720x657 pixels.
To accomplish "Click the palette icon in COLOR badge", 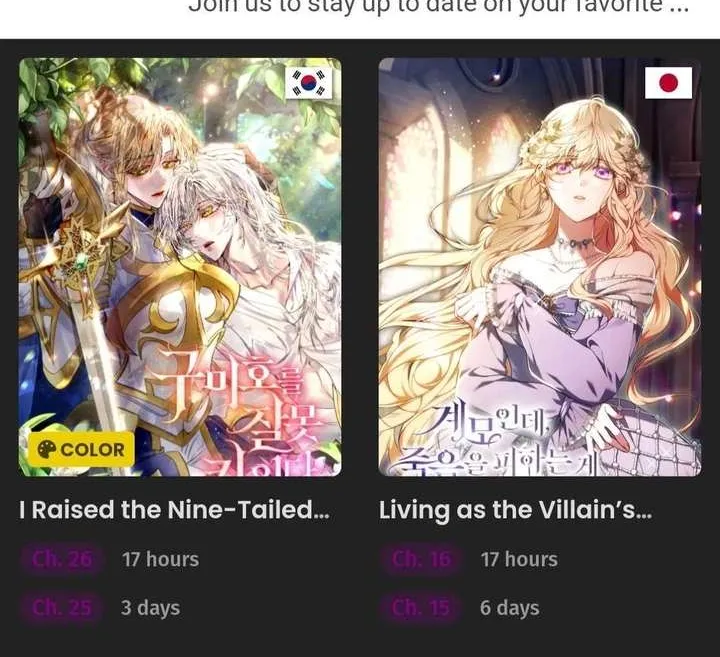I will [46, 449].
